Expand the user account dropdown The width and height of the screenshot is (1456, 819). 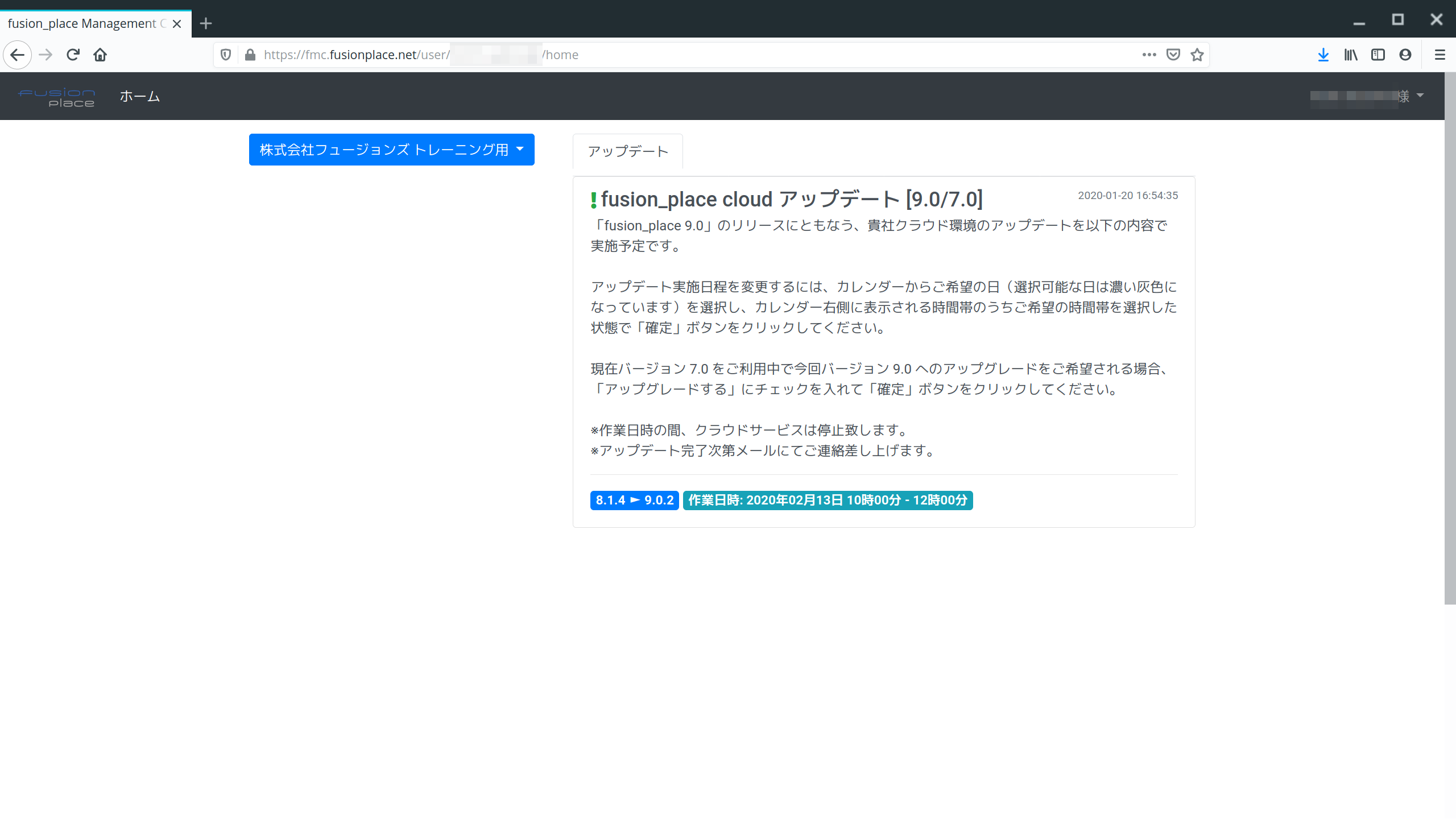click(x=1367, y=96)
